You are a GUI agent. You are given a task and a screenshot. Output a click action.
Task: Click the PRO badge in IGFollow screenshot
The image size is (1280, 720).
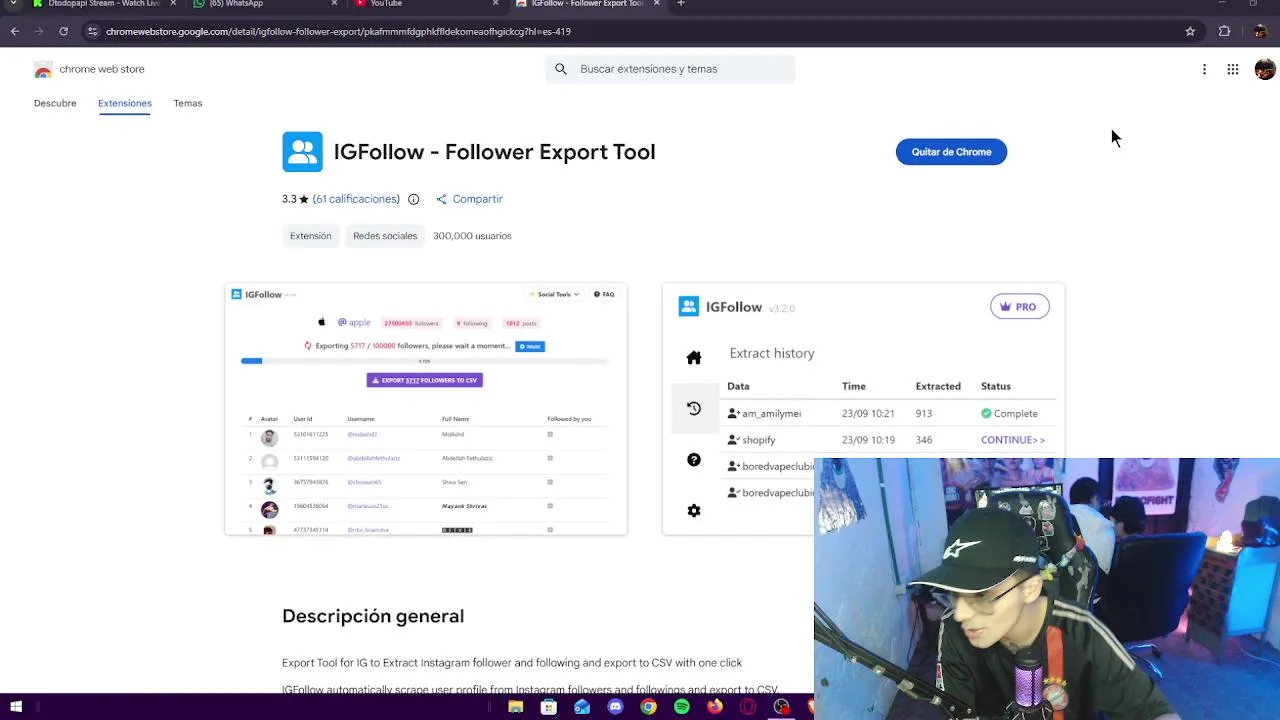[x=1019, y=307]
